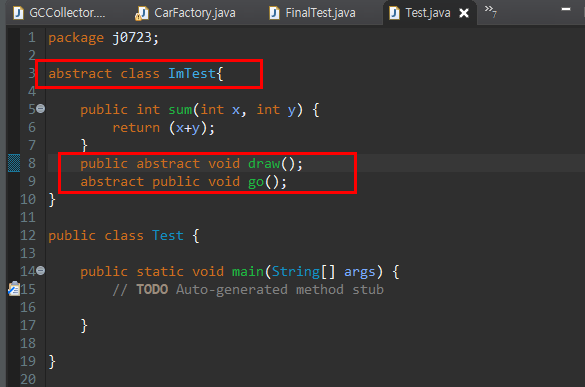The width and height of the screenshot is (585, 387).
Task: Click the args parameter
Action: click(359, 272)
